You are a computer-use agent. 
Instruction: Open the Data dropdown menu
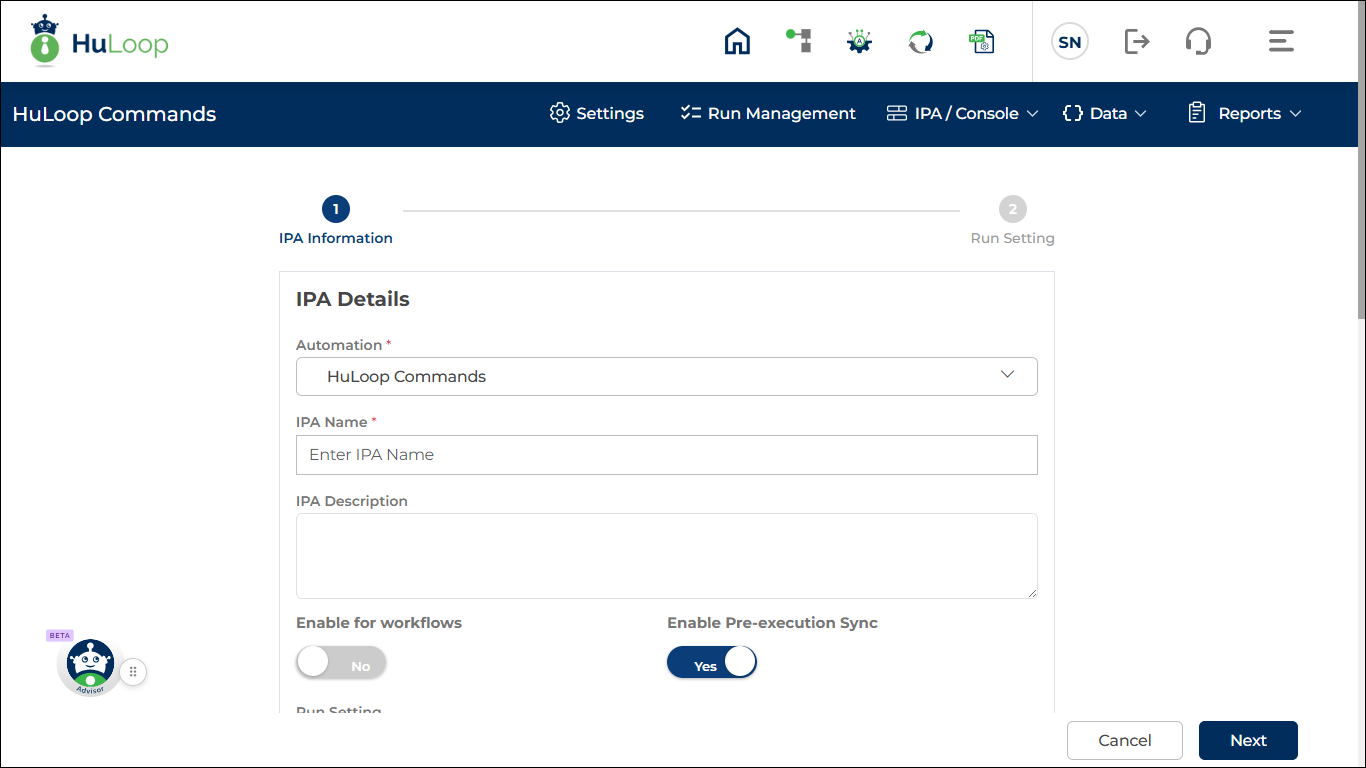coord(1104,114)
